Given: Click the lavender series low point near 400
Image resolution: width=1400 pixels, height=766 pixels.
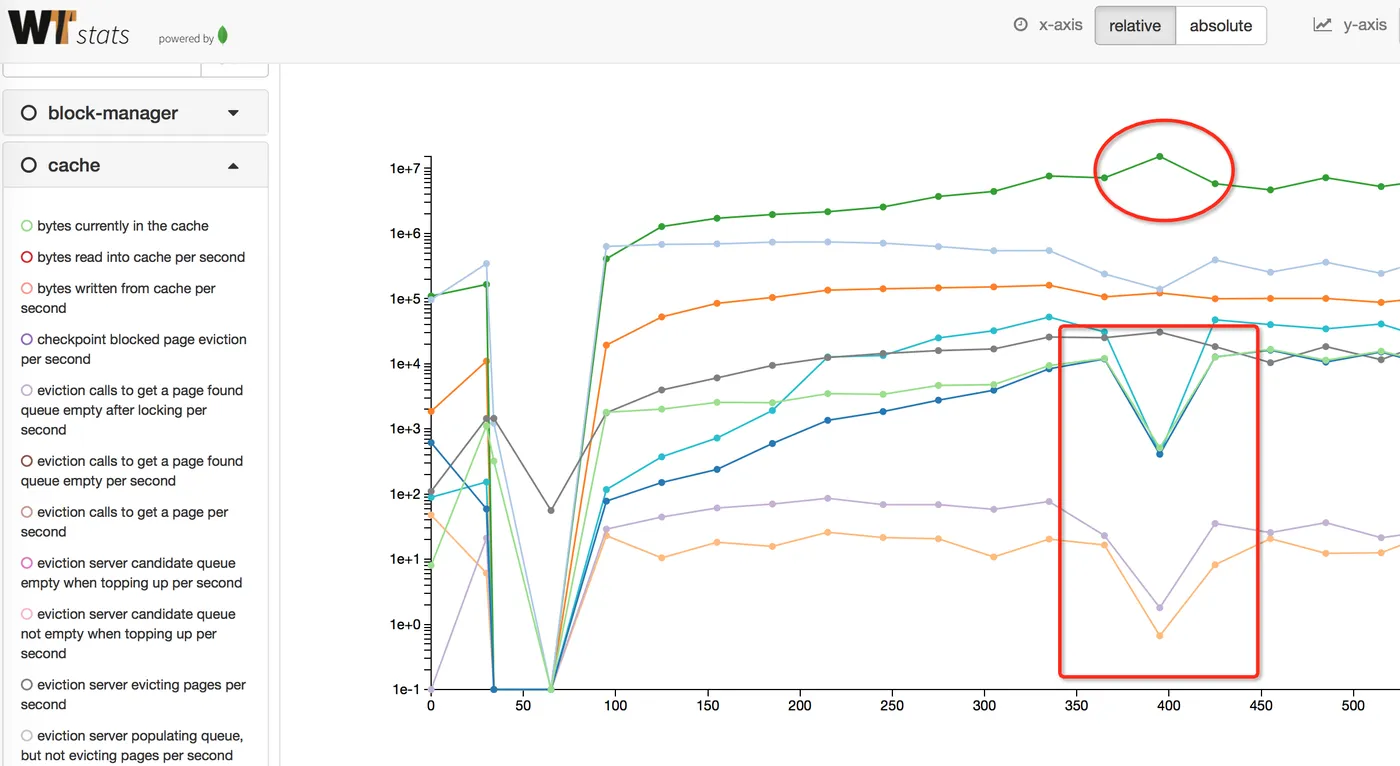Looking at the screenshot, I should pyautogui.click(x=1160, y=608).
